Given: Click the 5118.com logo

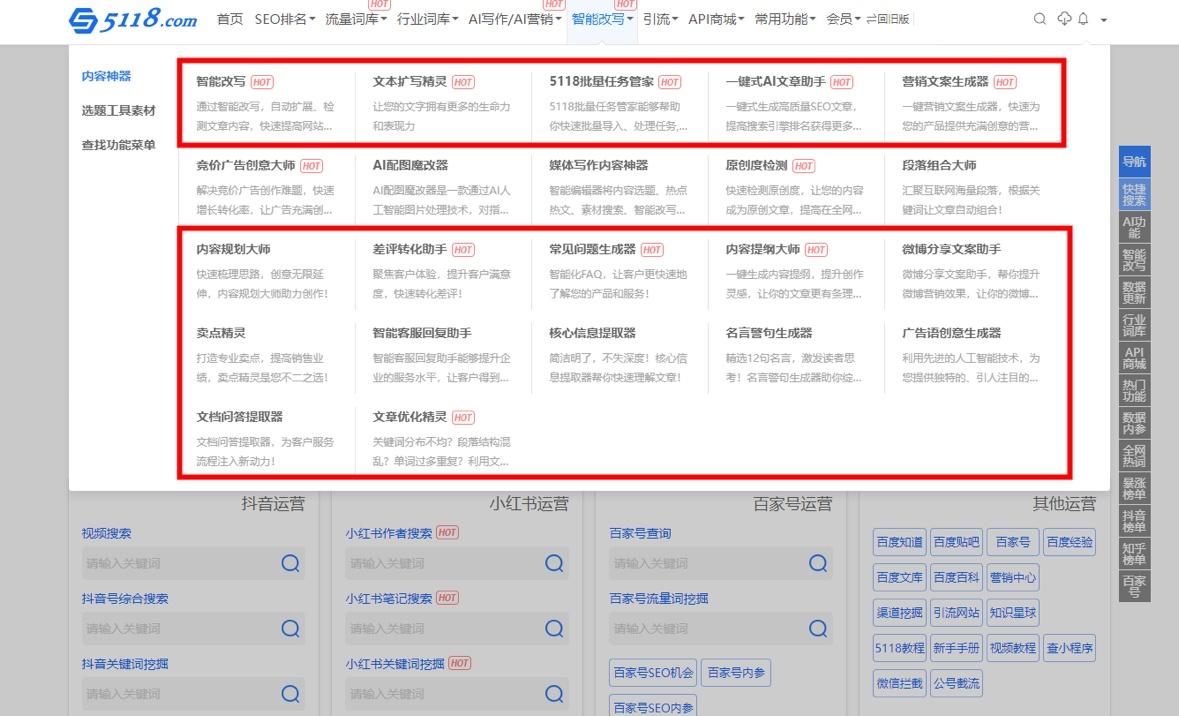Looking at the screenshot, I should [130, 18].
